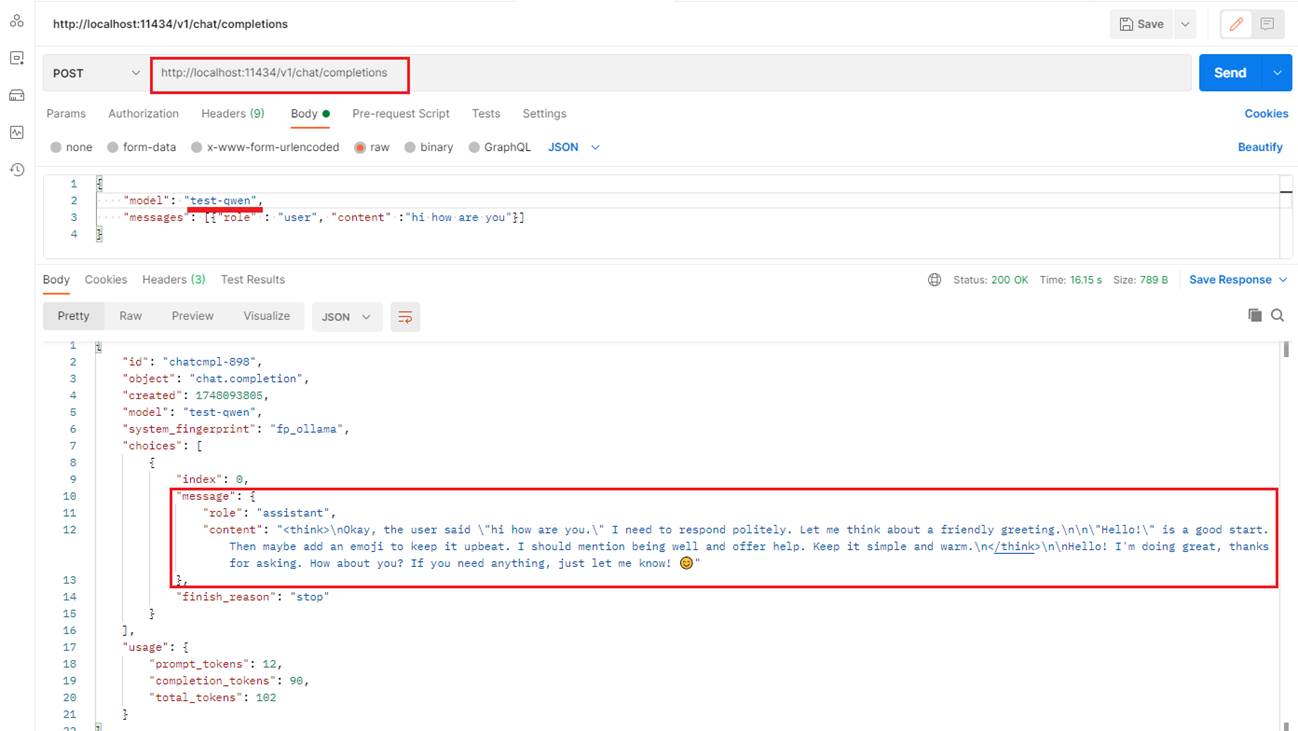Select the Visualize response view
This screenshot has width=1298, height=731.
(266, 316)
